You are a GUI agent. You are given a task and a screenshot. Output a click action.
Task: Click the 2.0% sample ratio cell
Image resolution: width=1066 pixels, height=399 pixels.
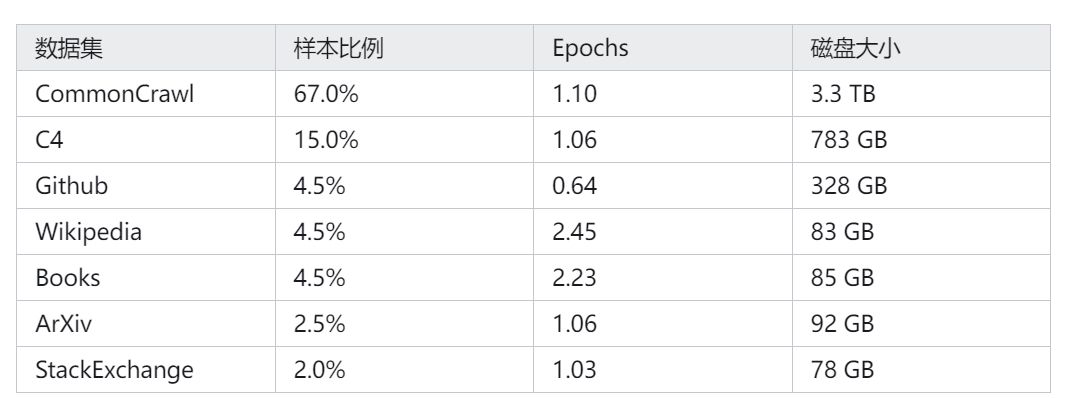pyautogui.click(x=405, y=370)
